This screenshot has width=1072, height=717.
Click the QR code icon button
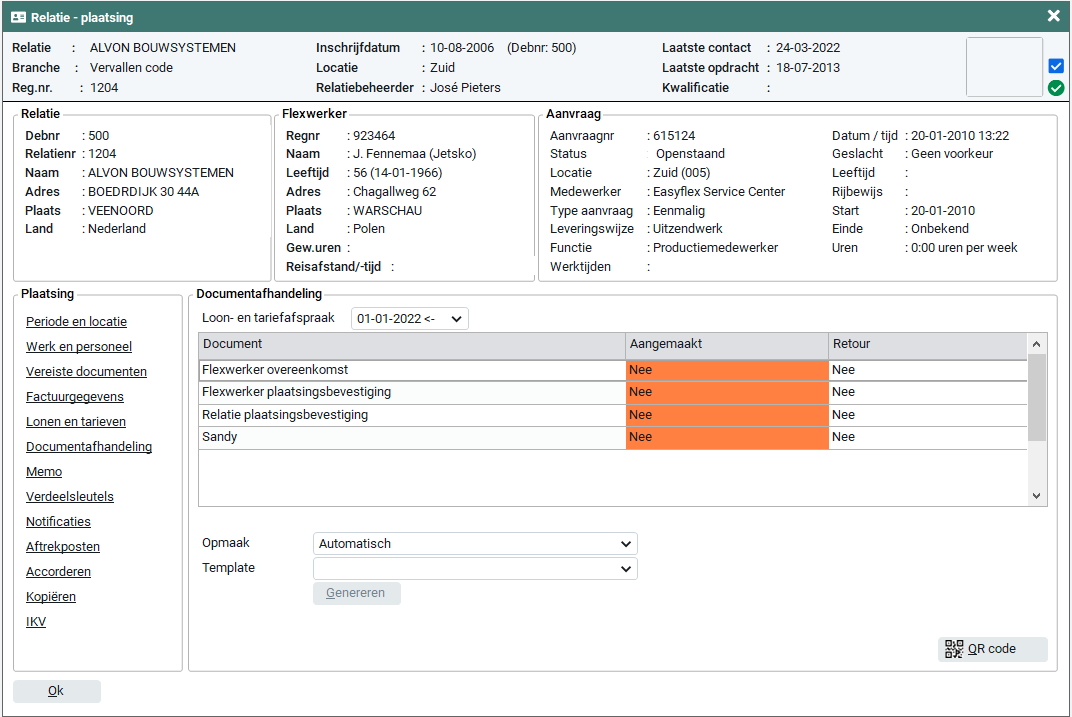[992, 649]
